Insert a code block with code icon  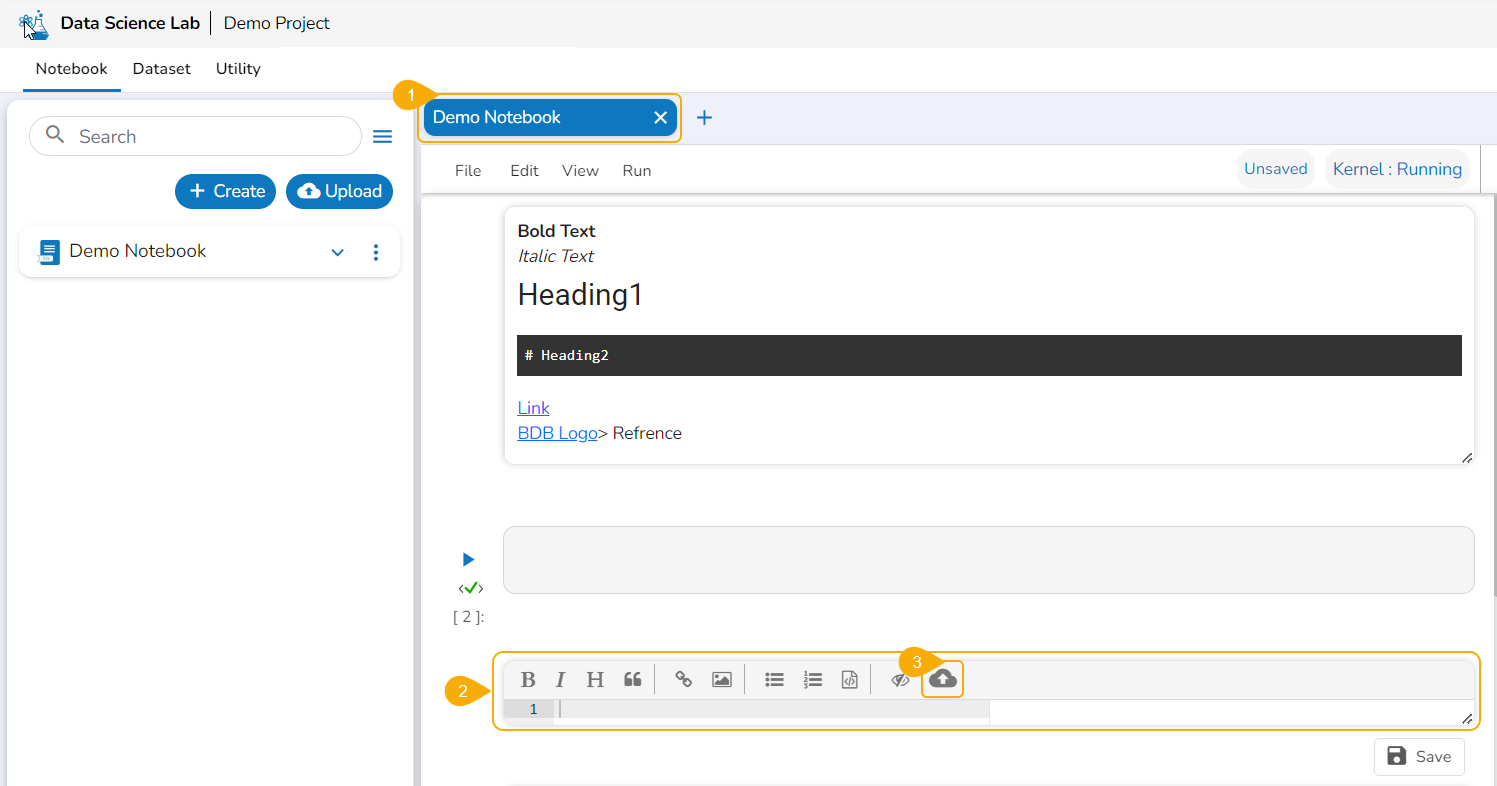[x=849, y=680]
